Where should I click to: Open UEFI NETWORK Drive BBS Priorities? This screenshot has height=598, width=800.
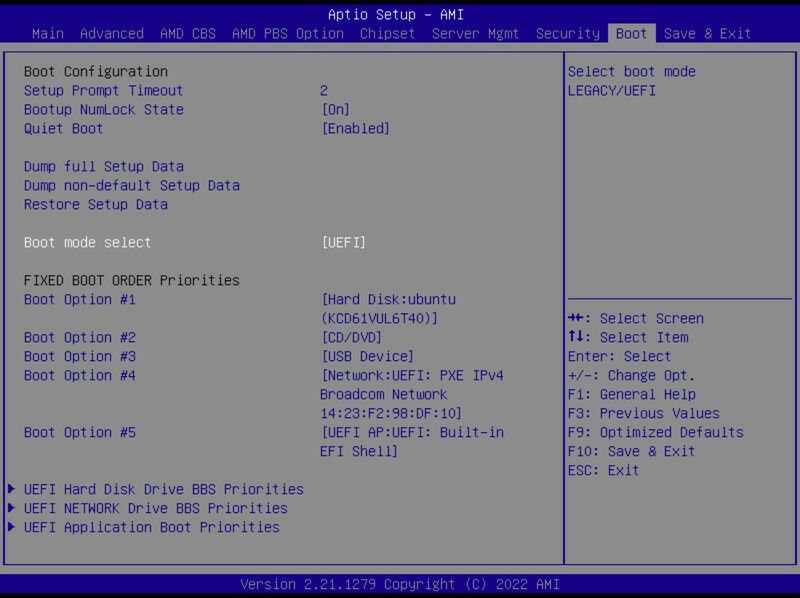coord(156,508)
